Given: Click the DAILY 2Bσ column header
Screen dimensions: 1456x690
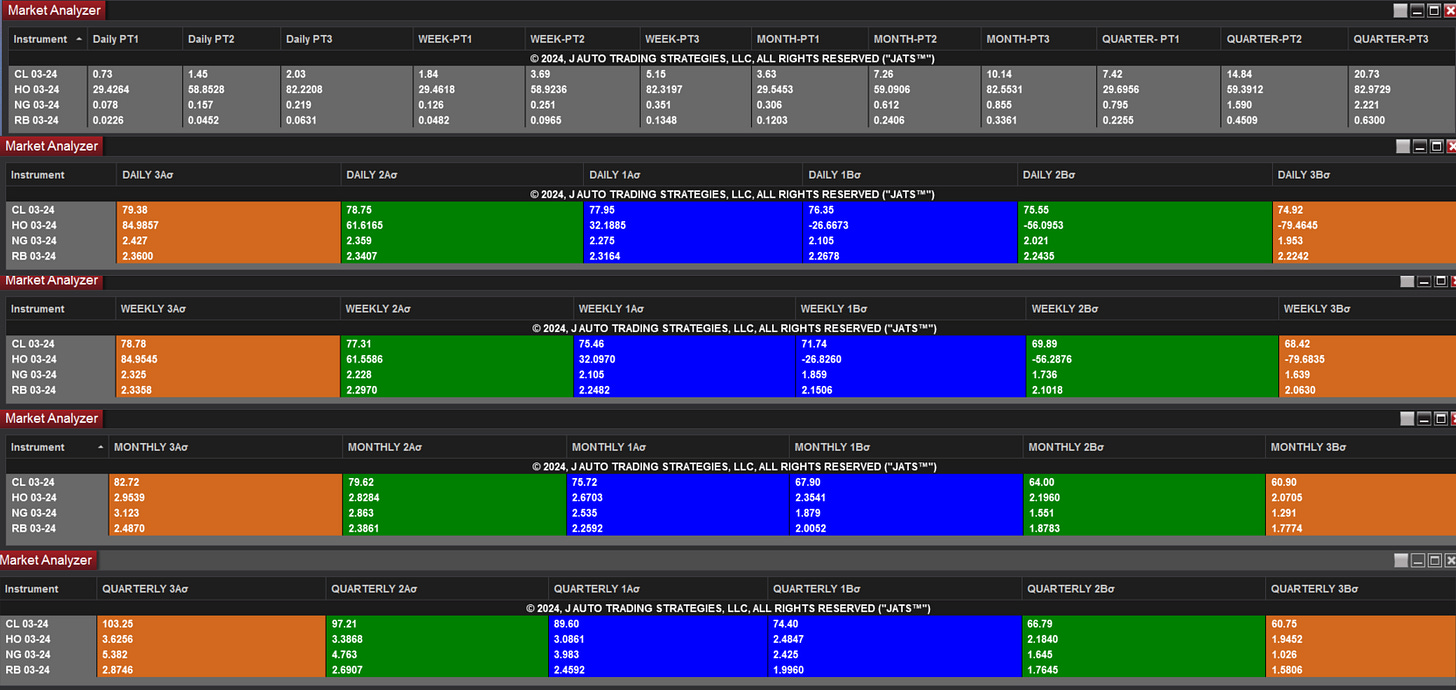Looking at the screenshot, I should pyautogui.click(x=1144, y=175).
